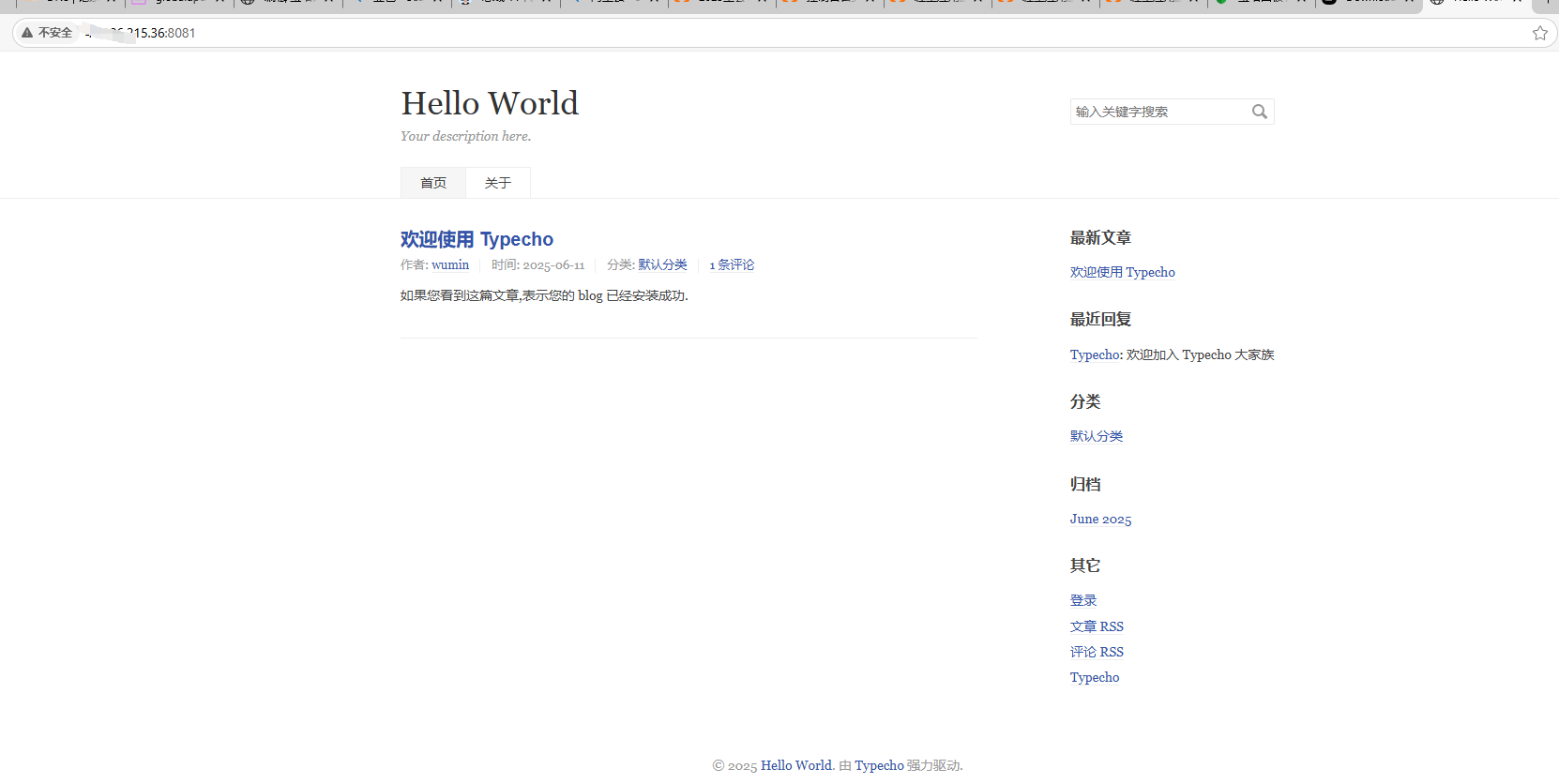Open the Hello World site title in header
The height and width of the screenshot is (784, 1559).
click(x=490, y=103)
